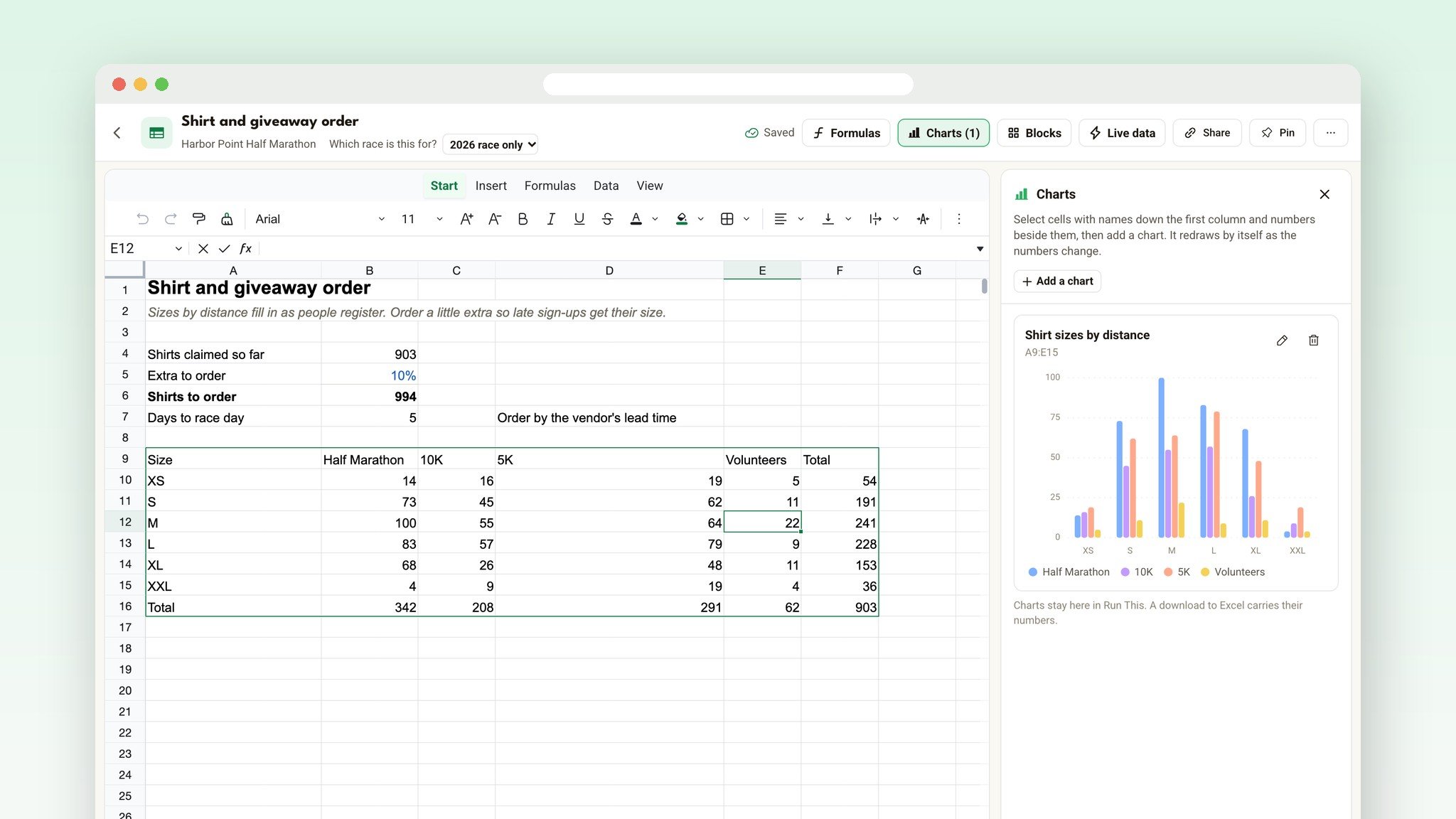Open the font color dropdown arrow

(x=655, y=219)
